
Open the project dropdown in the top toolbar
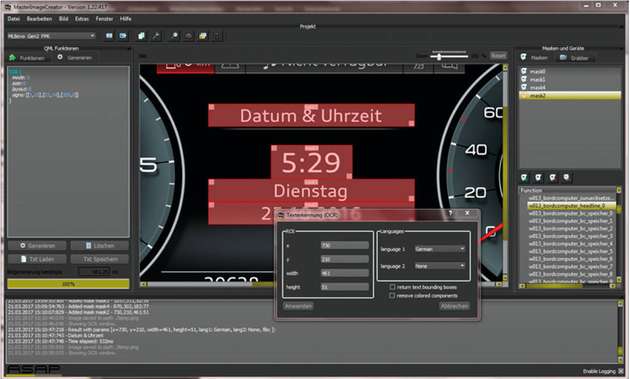point(51,36)
